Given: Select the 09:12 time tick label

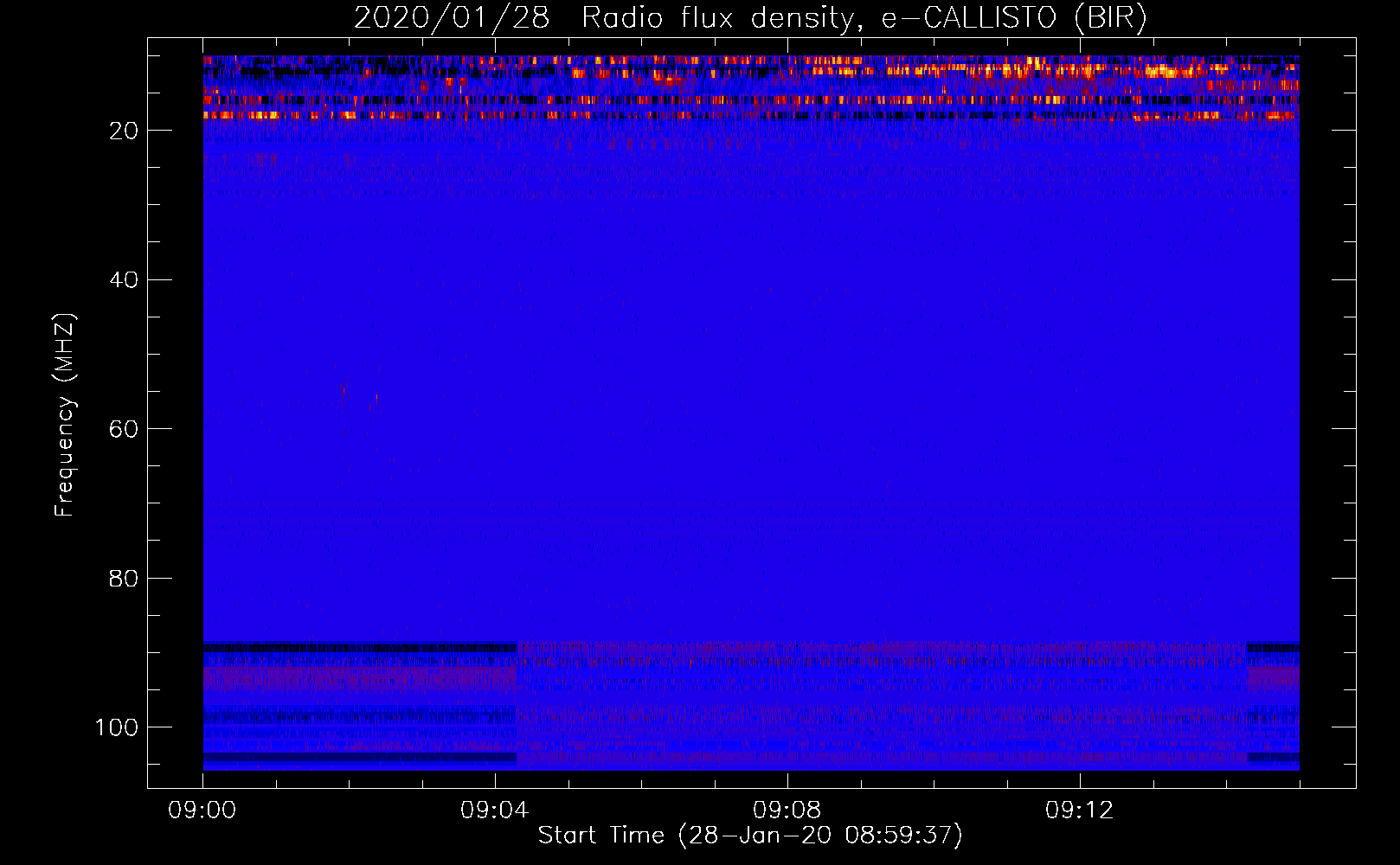Looking at the screenshot, I should [1079, 811].
